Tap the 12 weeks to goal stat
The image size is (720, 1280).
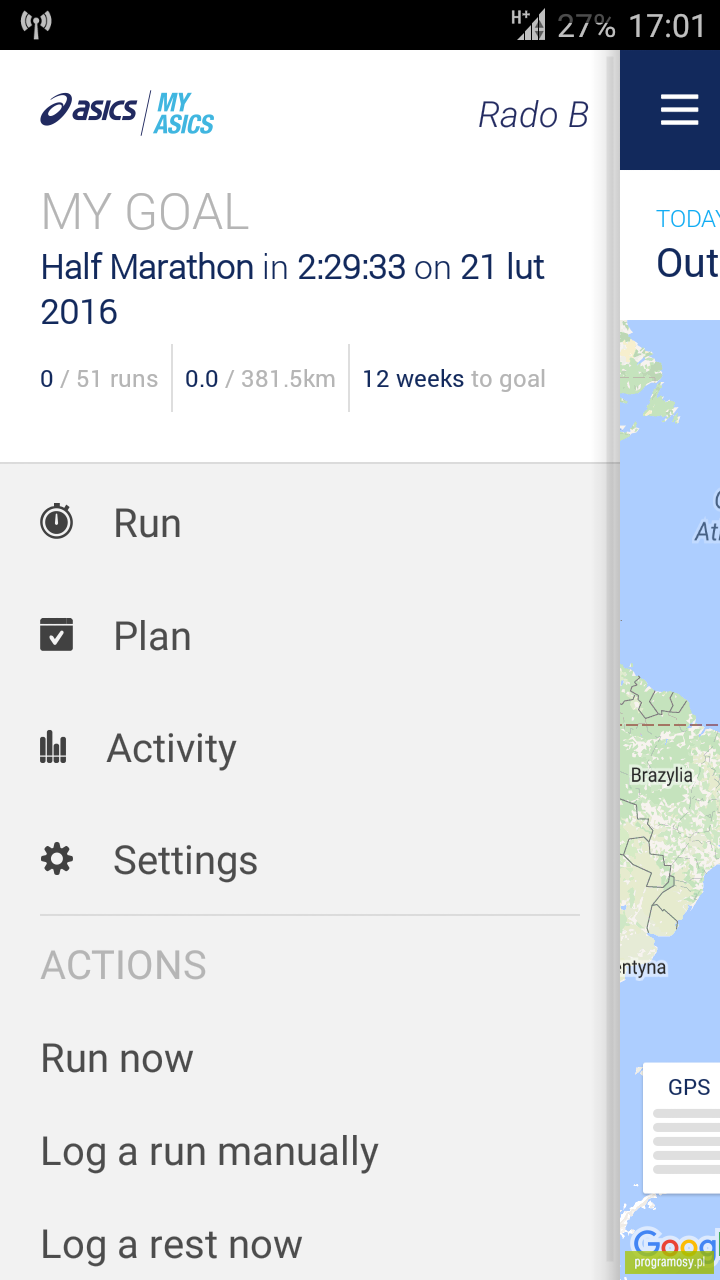454,379
